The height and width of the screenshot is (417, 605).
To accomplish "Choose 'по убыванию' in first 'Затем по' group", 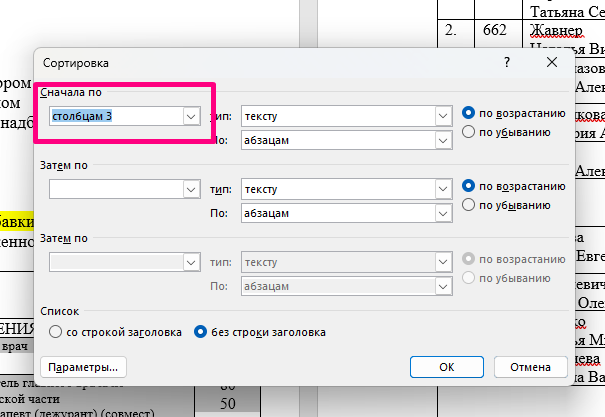I will coord(468,204).
